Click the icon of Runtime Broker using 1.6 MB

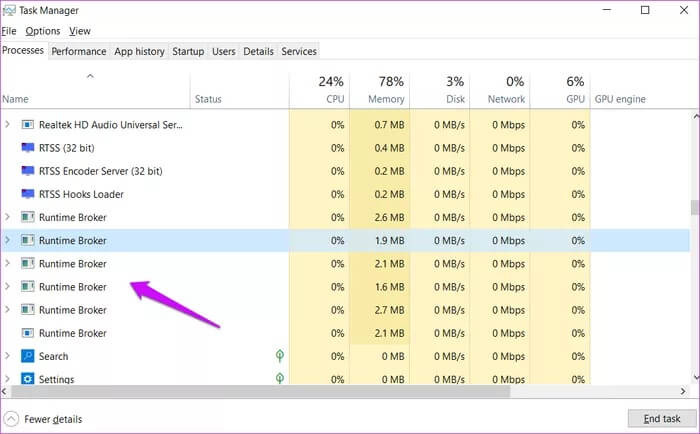[28, 287]
